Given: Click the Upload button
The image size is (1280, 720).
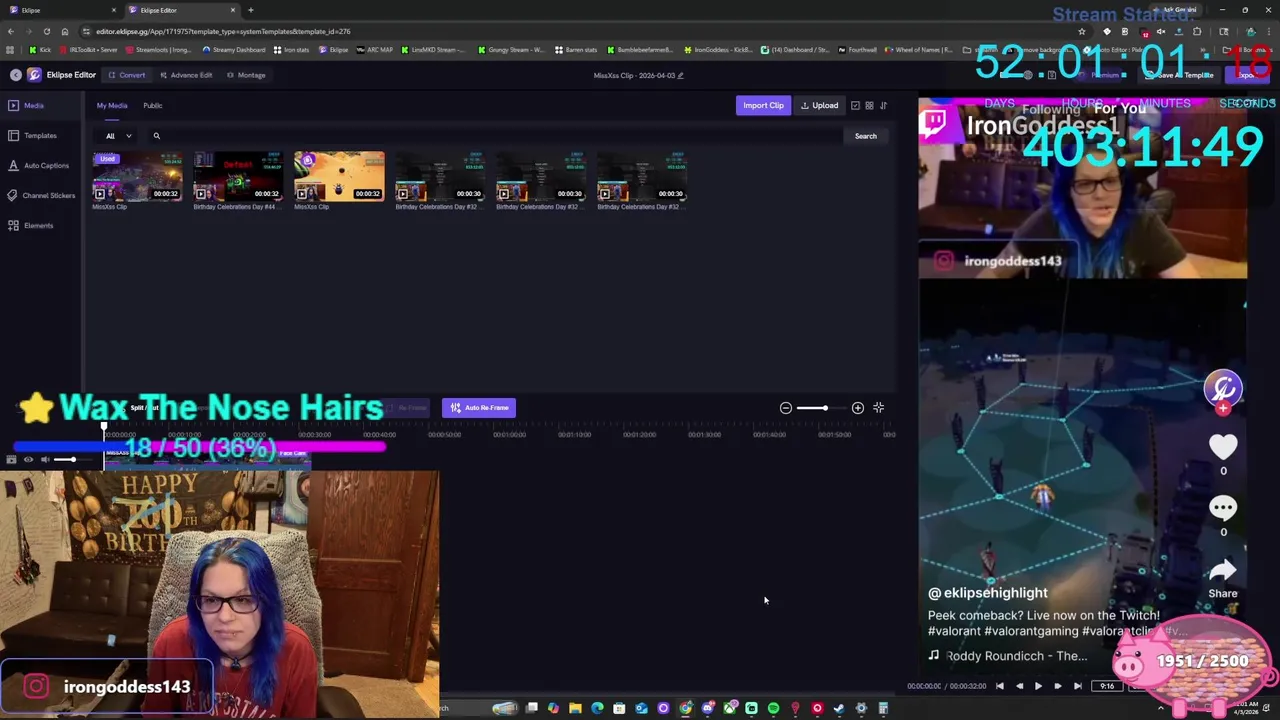Looking at the screenshot, I should [819, 105].
